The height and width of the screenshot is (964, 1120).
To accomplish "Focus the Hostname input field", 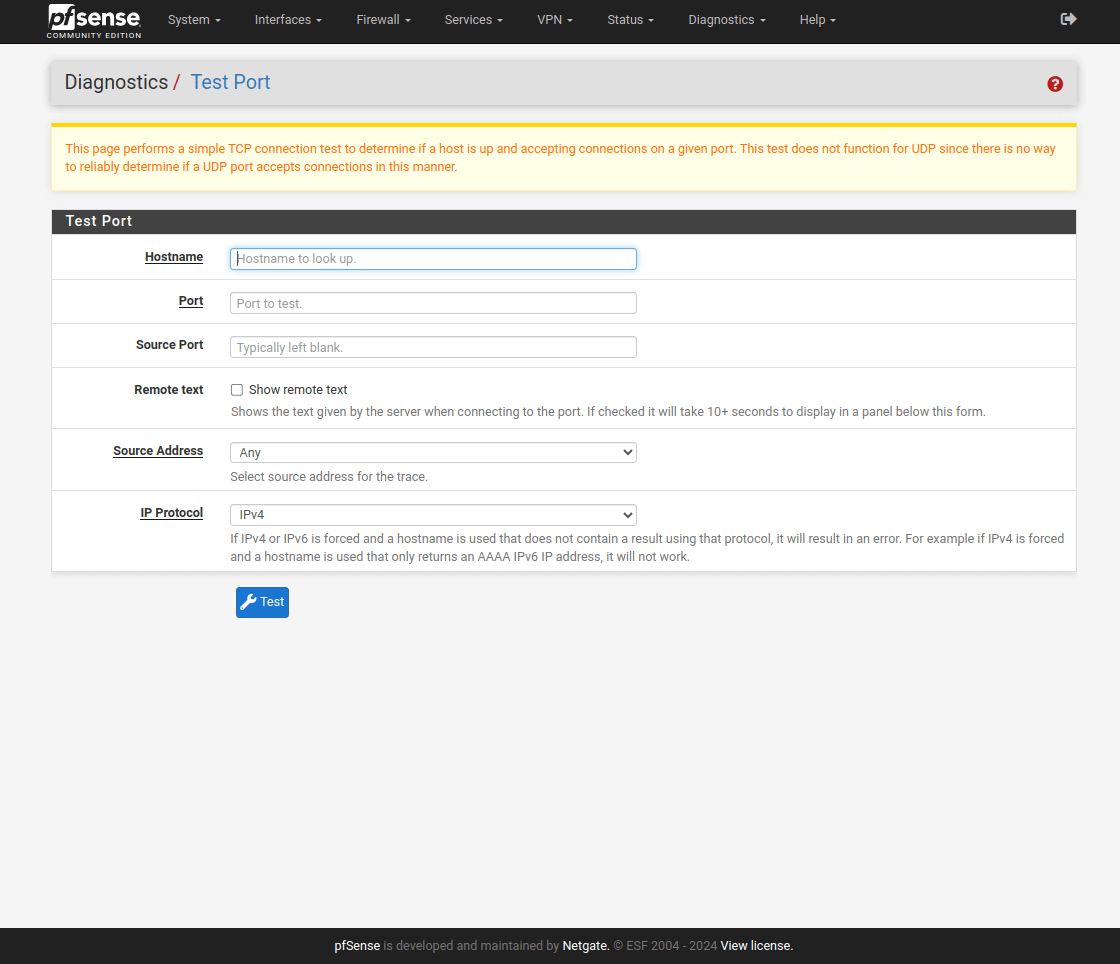I will click(433, 259).
